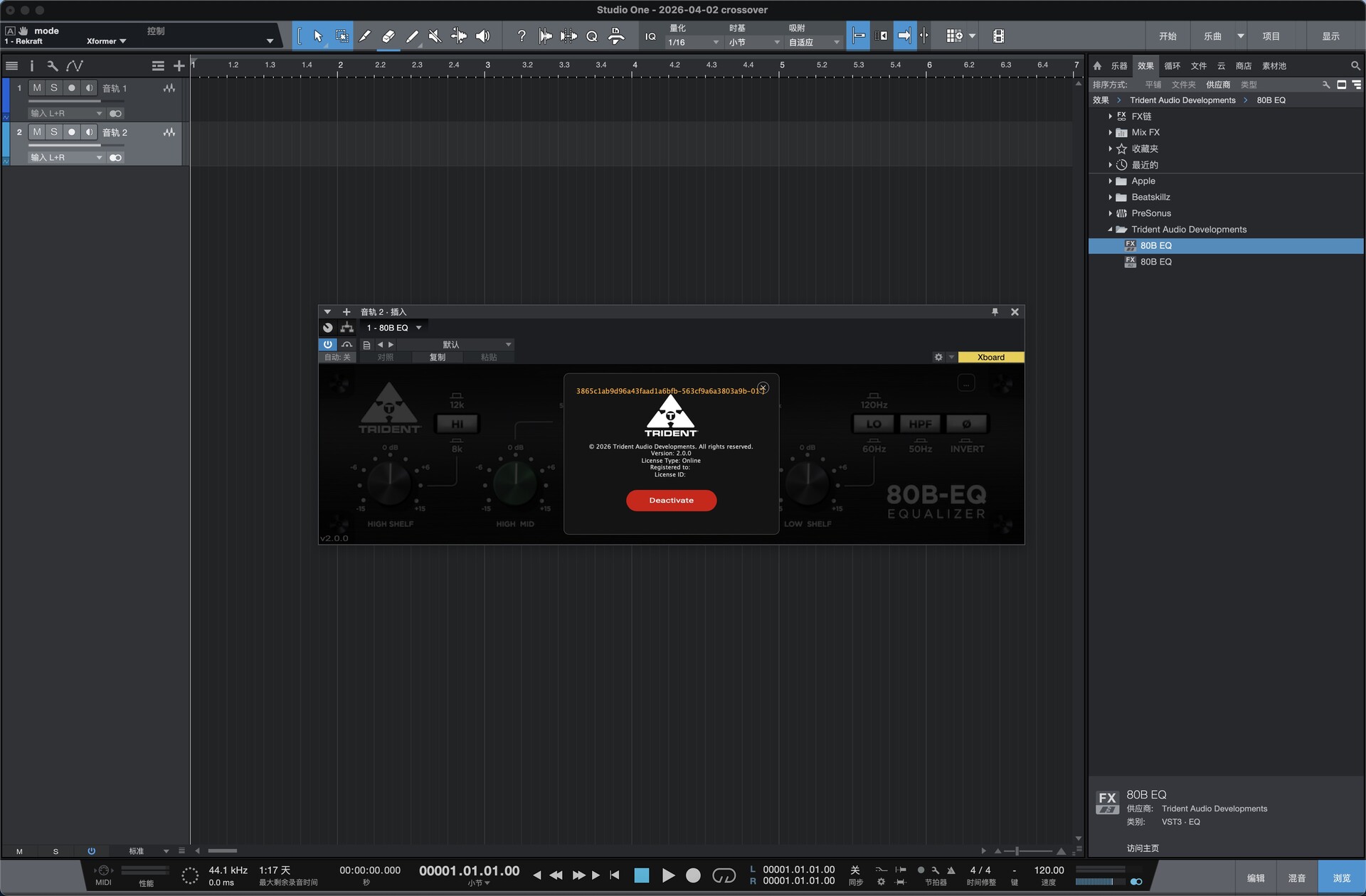
Task: Open the 混音 mixer panel
Action: [1297, 878]
